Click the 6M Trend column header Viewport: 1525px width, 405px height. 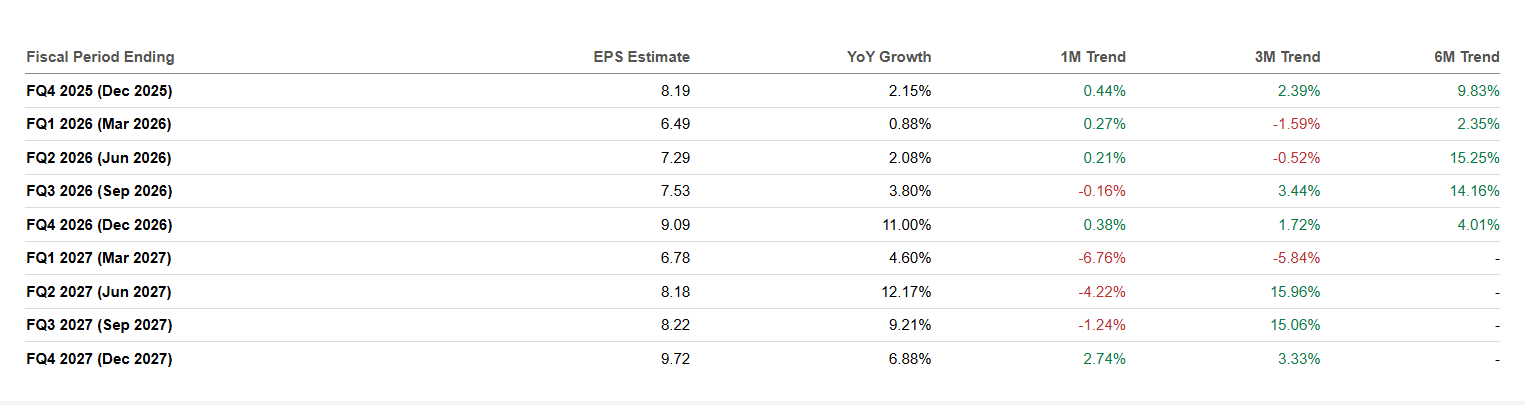click(1466, 57)
